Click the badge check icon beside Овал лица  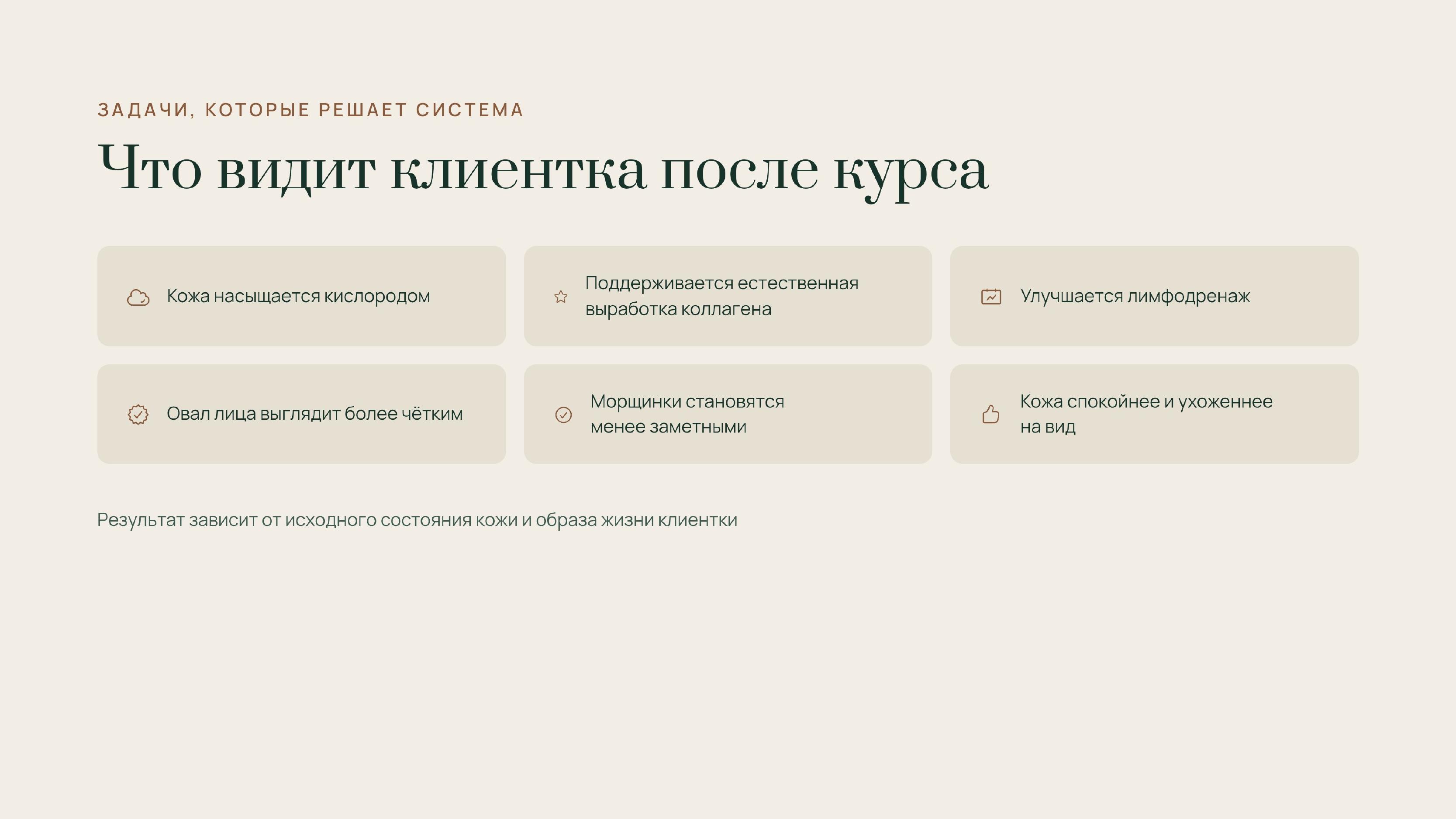point(138,414)
